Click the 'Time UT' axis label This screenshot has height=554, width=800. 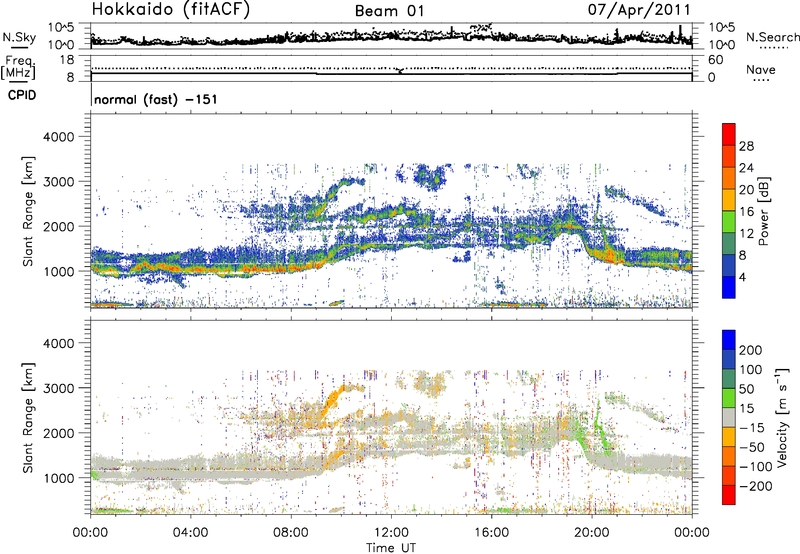391,547
